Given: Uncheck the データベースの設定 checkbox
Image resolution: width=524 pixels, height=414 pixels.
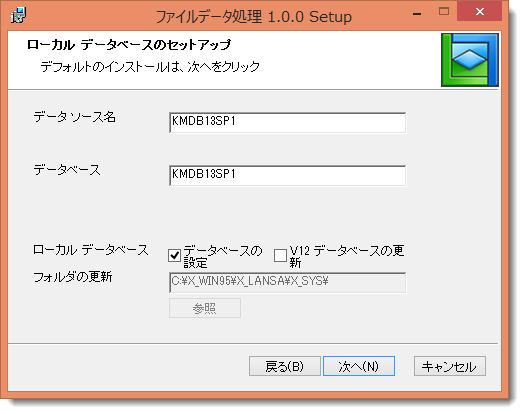Looking at the screenshot, I should click(174, 256).
